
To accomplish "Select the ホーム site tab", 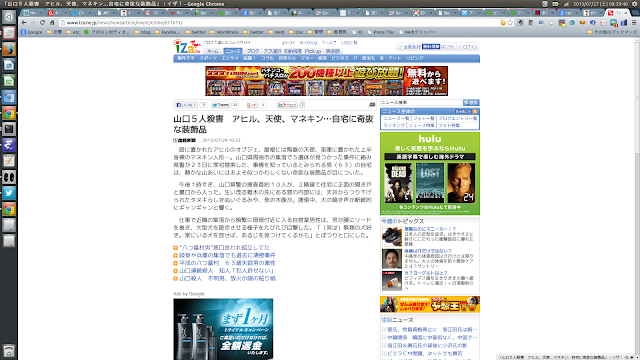I will [213, 51].
